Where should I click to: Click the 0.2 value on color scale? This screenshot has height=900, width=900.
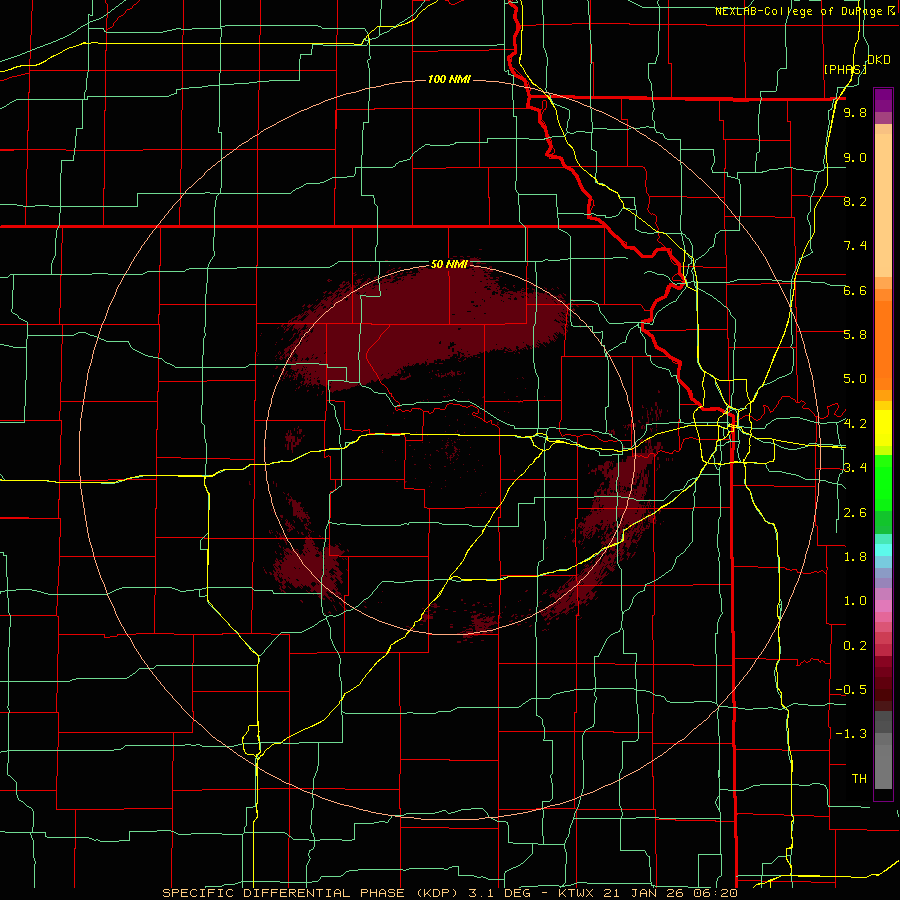(x=855, y=646)
